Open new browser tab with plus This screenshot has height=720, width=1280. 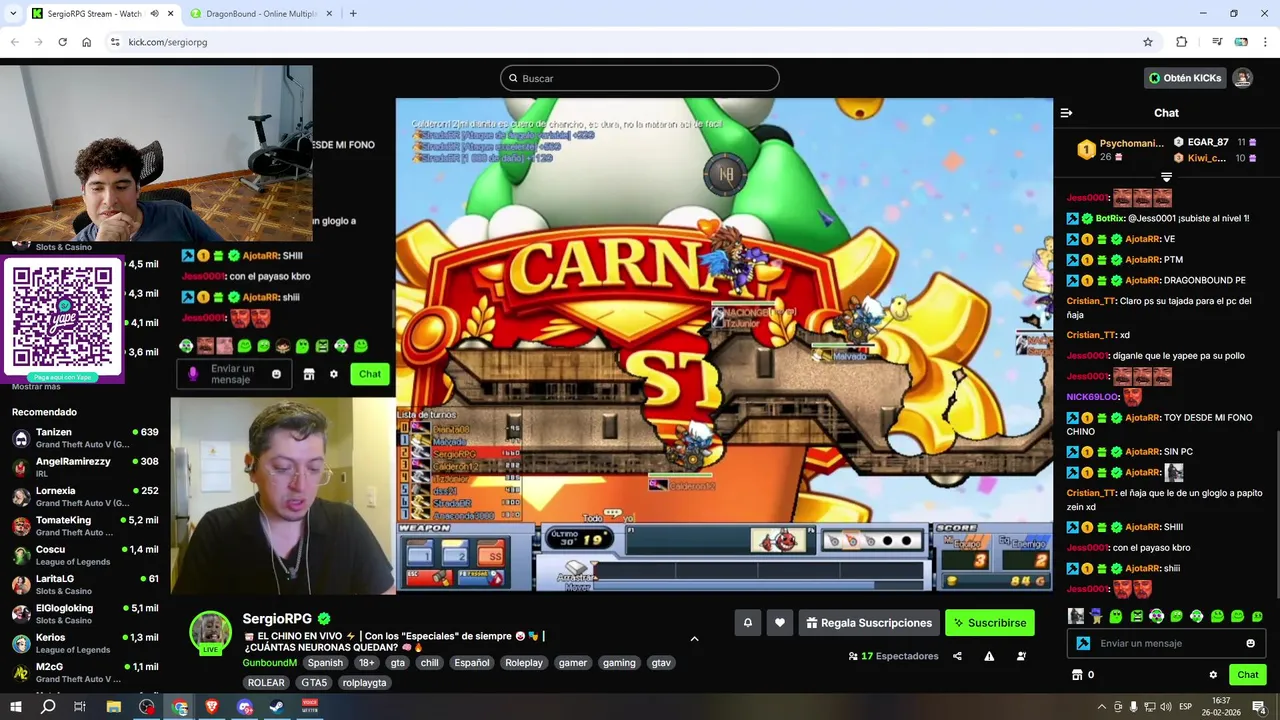tap(353, 14)
